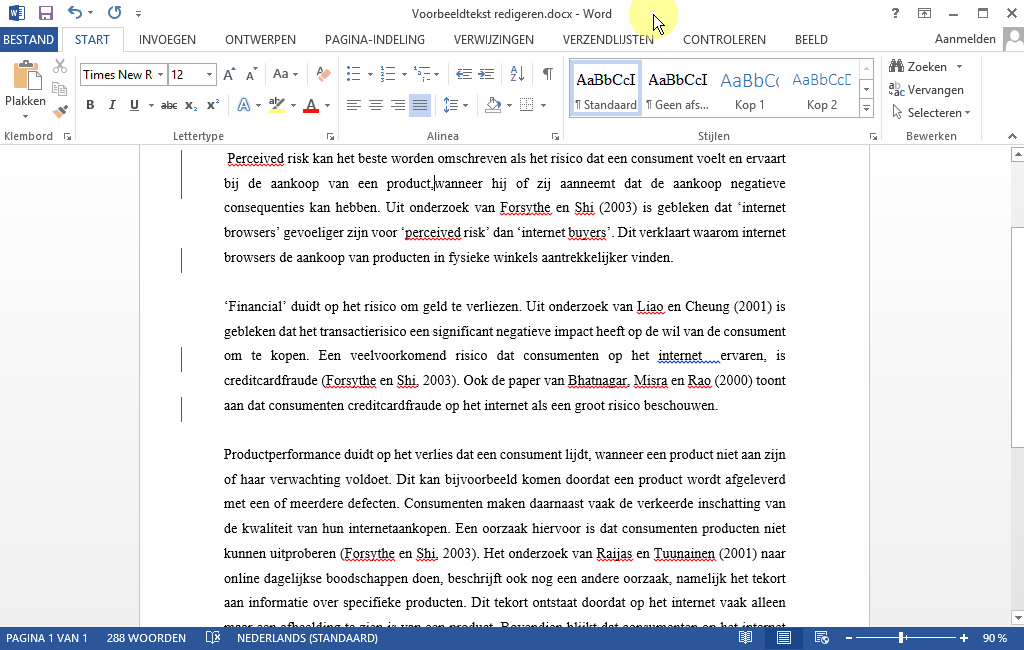This screenshot has width=1024, height=650.
Task: Expand the styles gallery
Action: coord(867,109)
